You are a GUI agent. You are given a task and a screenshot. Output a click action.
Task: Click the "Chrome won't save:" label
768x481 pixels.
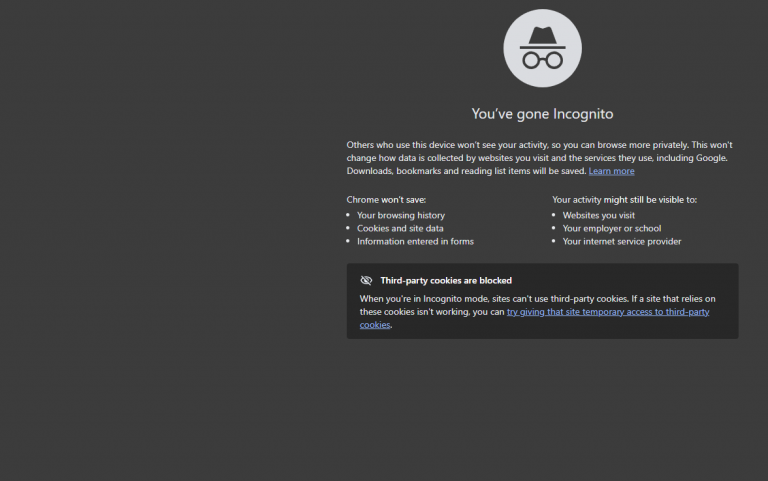pyautogui.click(x=386, y=200)
